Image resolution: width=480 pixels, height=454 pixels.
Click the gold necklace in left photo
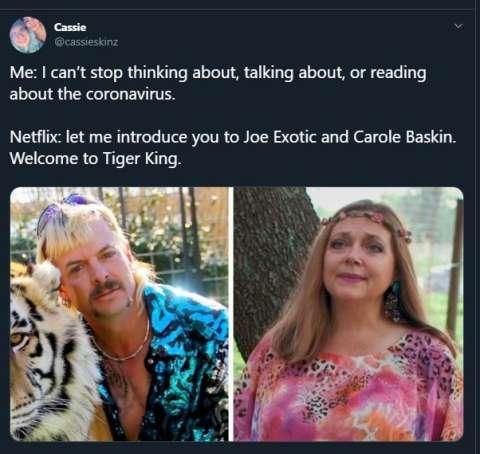123,347
